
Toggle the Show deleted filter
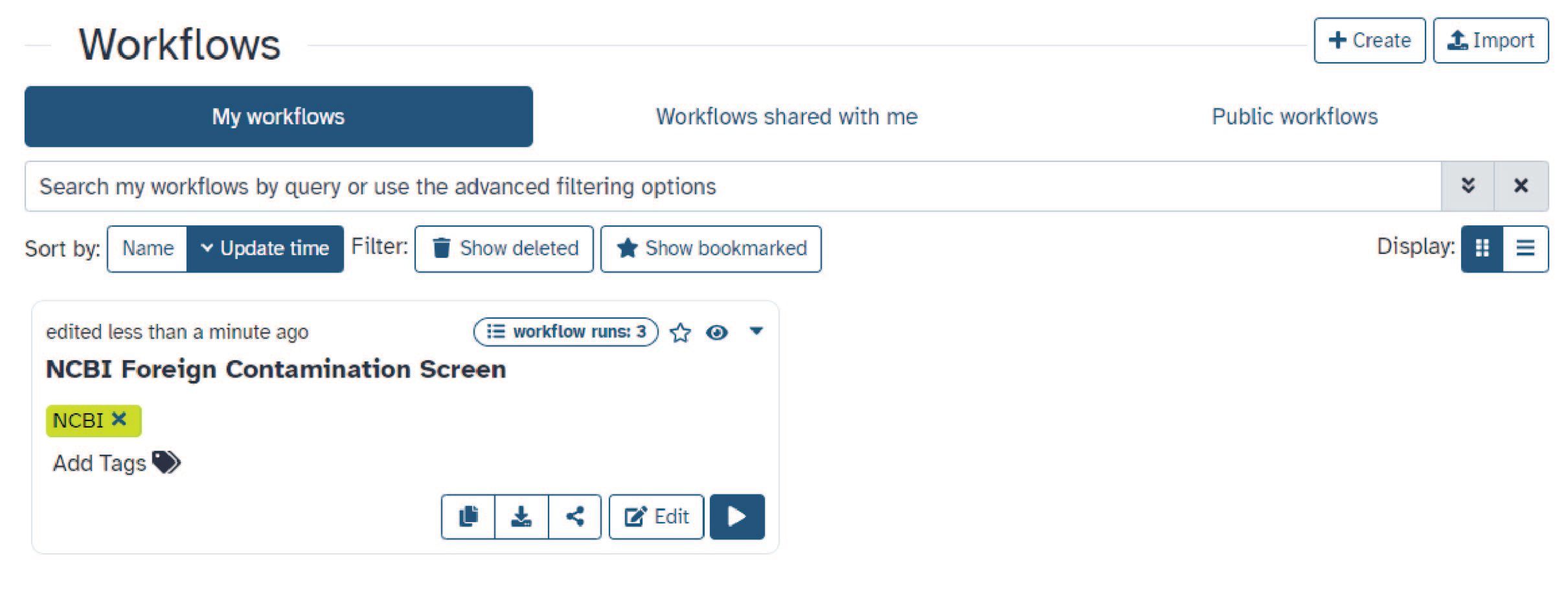tap(504, 248)
